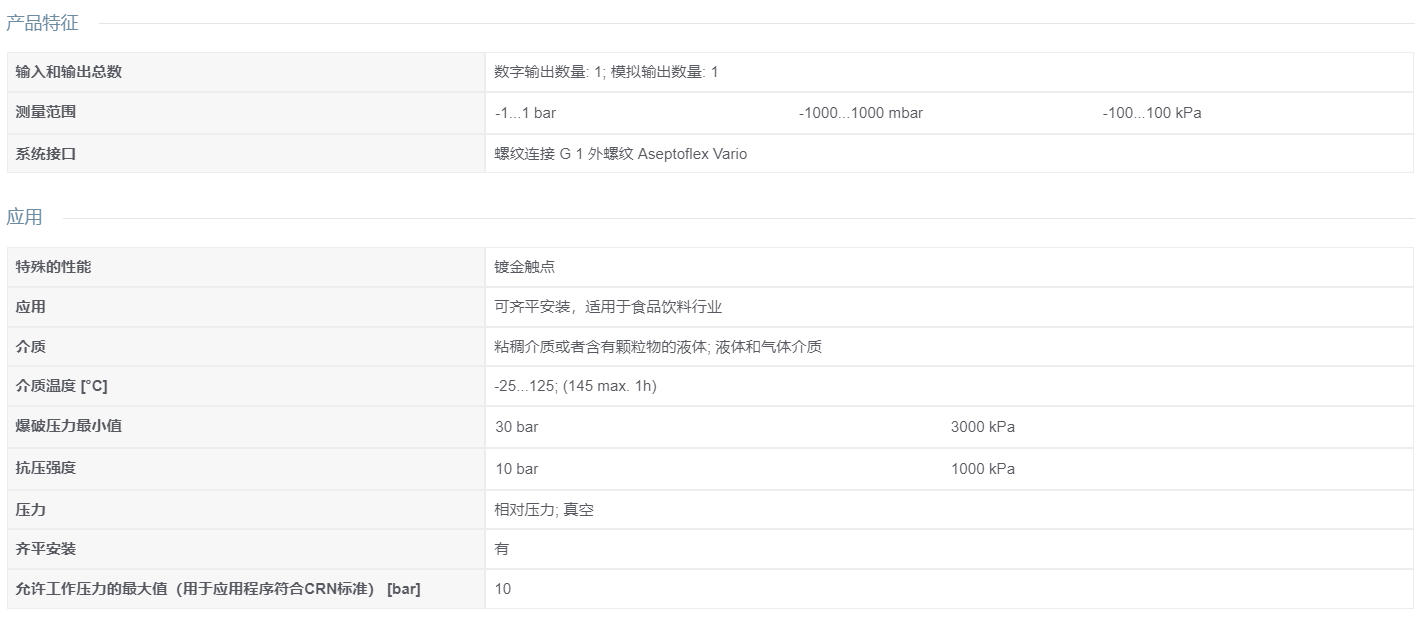This screenshot has height=617, width=1425.
Task: Select the 齐平安装 row label
Action: (x=46, y=548)
